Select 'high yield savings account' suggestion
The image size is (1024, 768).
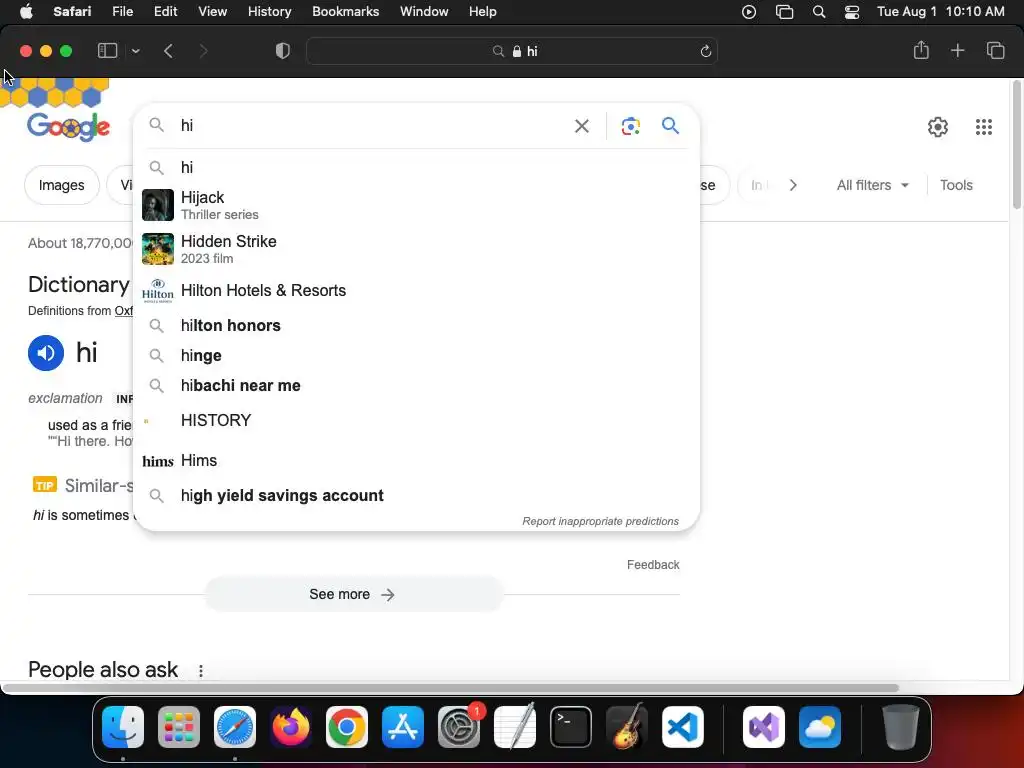pos(416,496)
